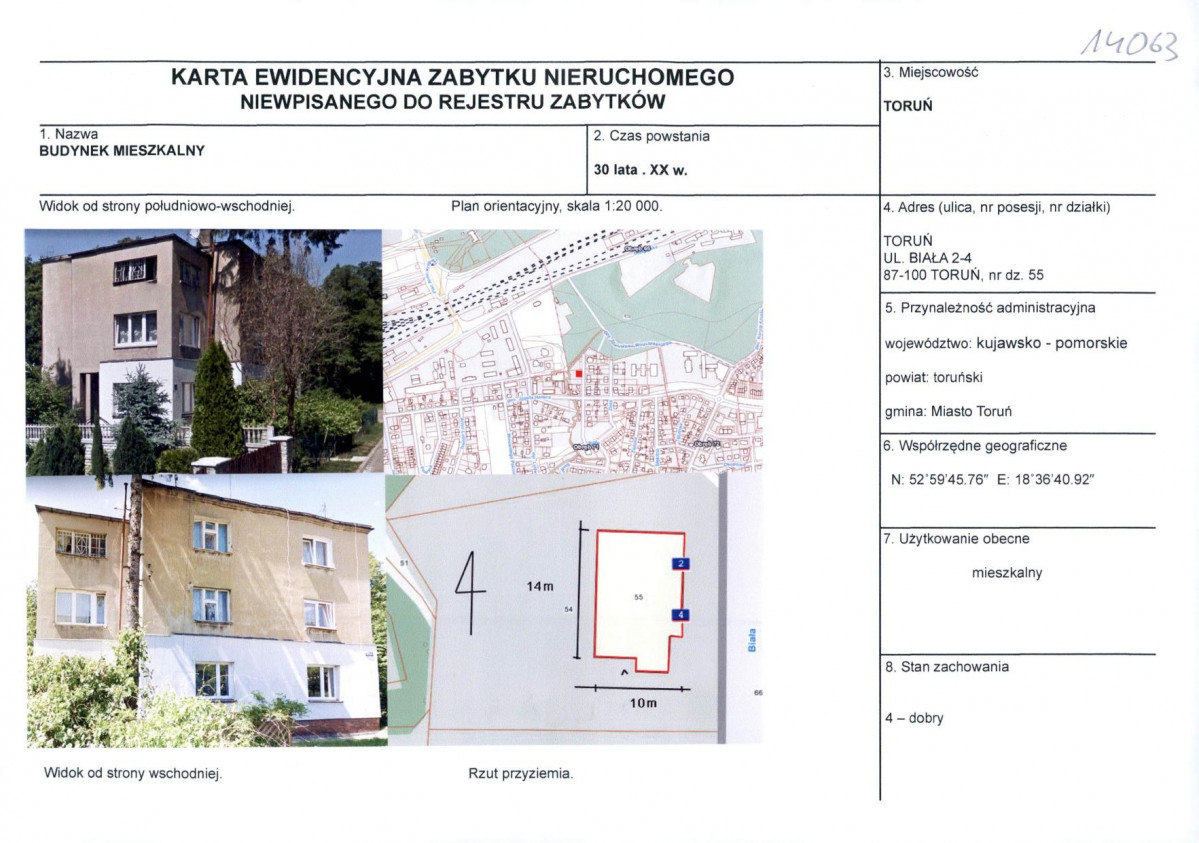Select the text 'gmina: Miasto Toruń'
Image resolution: width=1199 pixels, height=843 pixels.
pyautogui.click(x=948, y=412)
